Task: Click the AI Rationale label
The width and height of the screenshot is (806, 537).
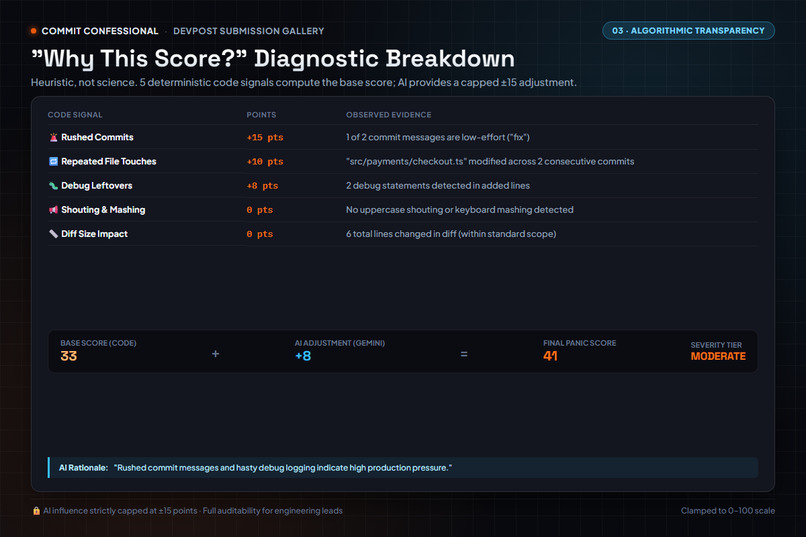Action: pyautogui.click(x=83, y=468)
